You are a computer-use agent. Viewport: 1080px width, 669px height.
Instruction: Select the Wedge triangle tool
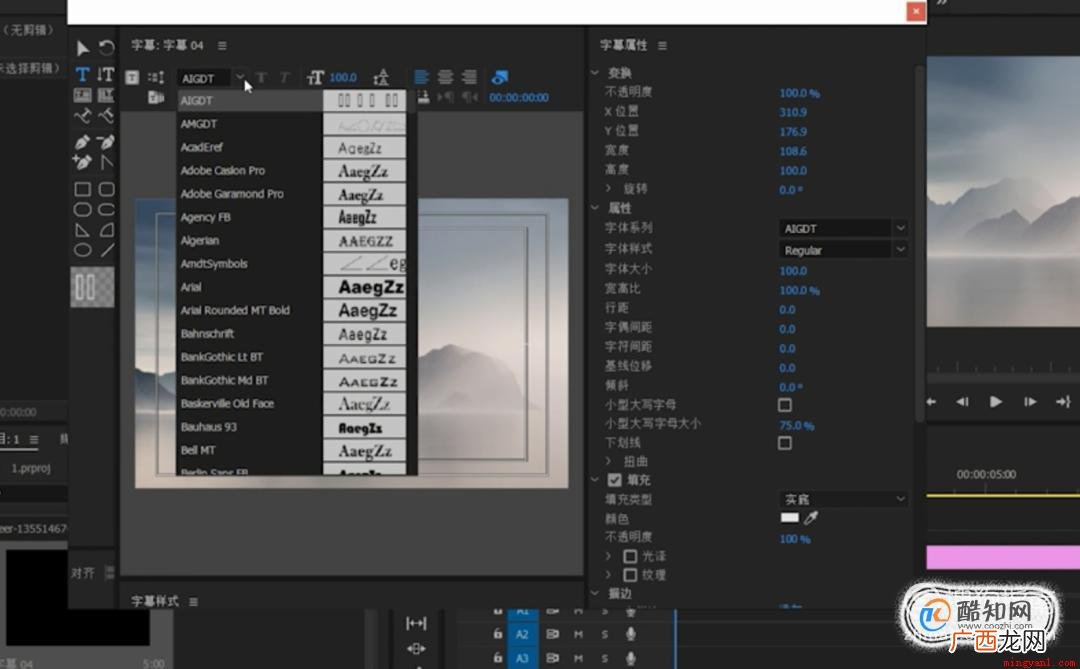tap(82, 230)
